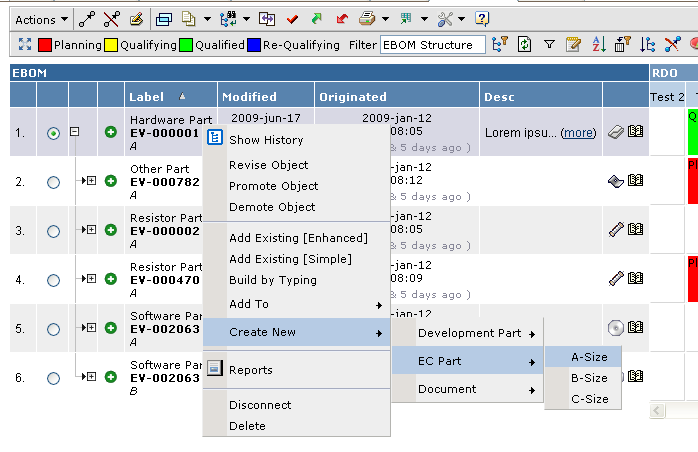Expand the Other Part tree node
The height and width of the screenshot is (452, 698).
tap(91, 180)
